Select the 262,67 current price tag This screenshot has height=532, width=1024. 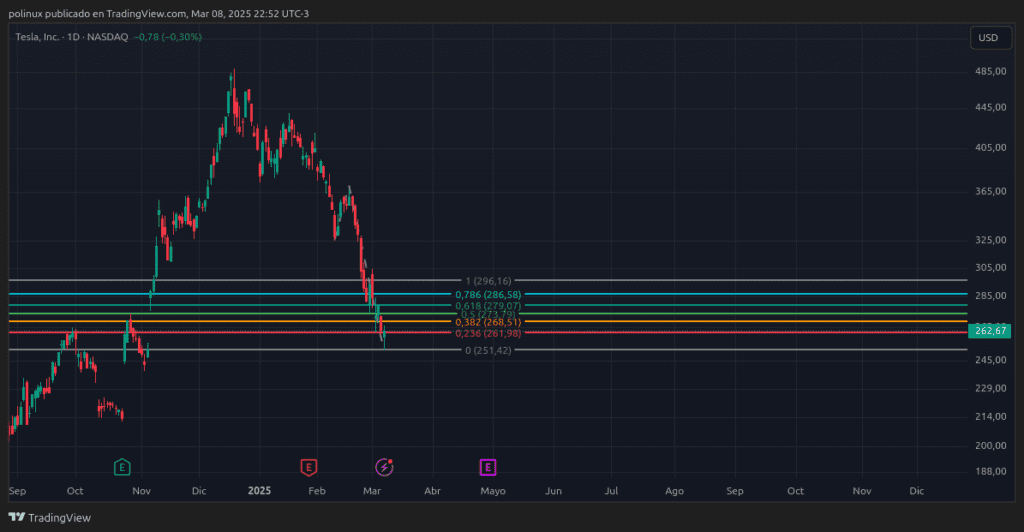990,331
